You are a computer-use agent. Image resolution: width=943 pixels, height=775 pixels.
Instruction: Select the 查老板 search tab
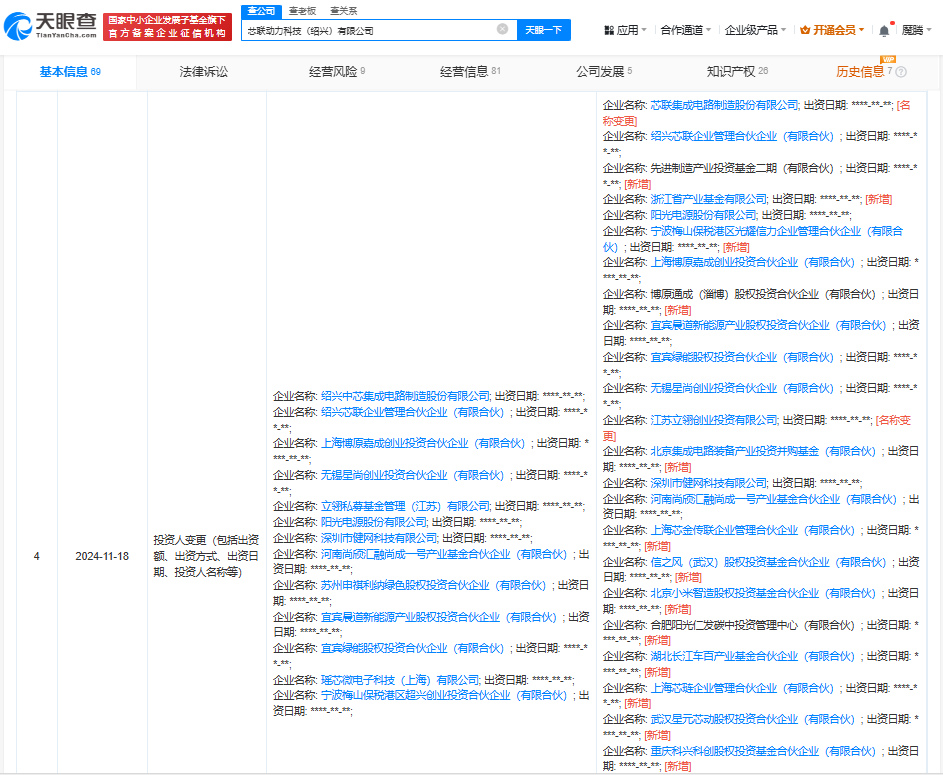click(303, 11)
